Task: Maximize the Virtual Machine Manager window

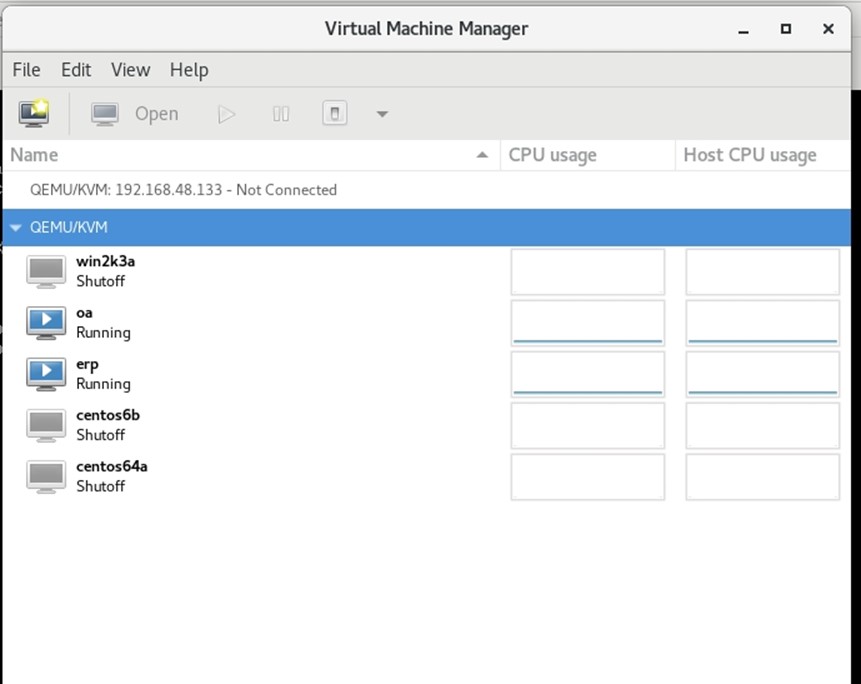Action: (786, 29)
